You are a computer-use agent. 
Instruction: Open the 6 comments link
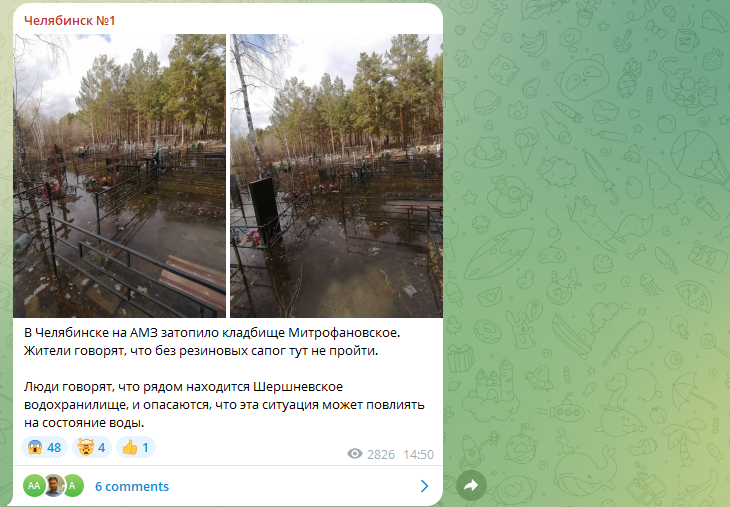[132, 486]
